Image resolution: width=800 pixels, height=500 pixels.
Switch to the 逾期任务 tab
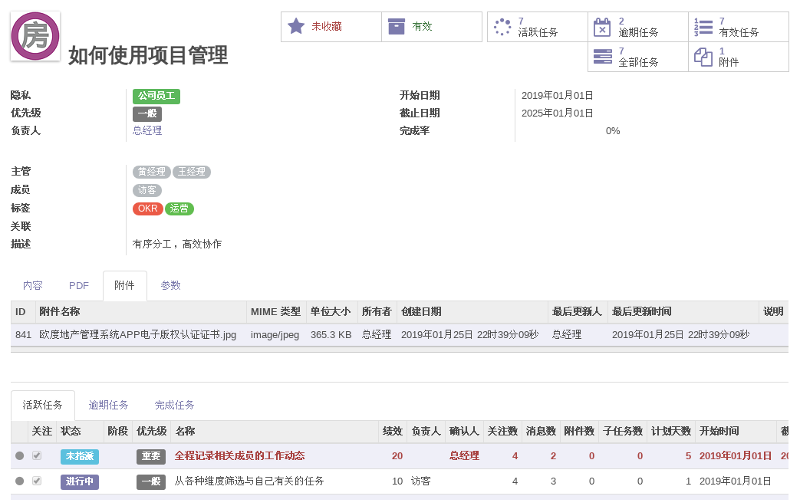click(108, 405)
